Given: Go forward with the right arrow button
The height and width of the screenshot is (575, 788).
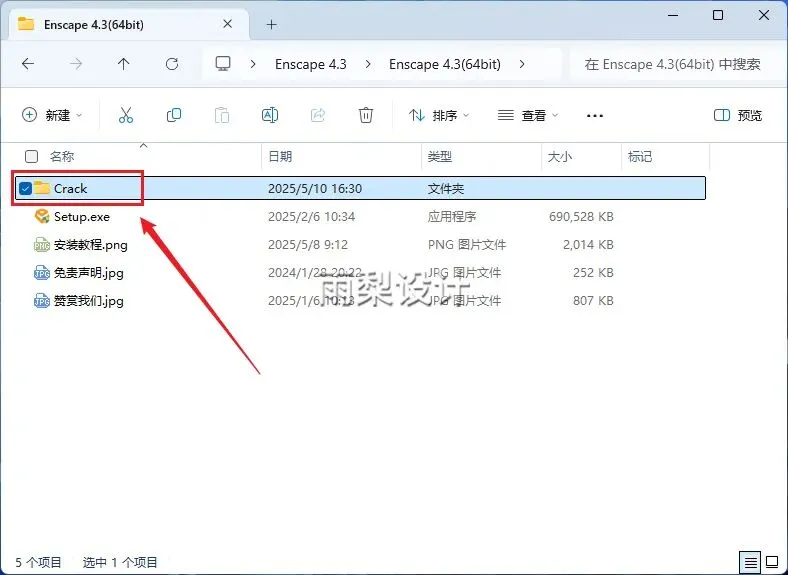Looking at the screenshot, I should 76,64.
